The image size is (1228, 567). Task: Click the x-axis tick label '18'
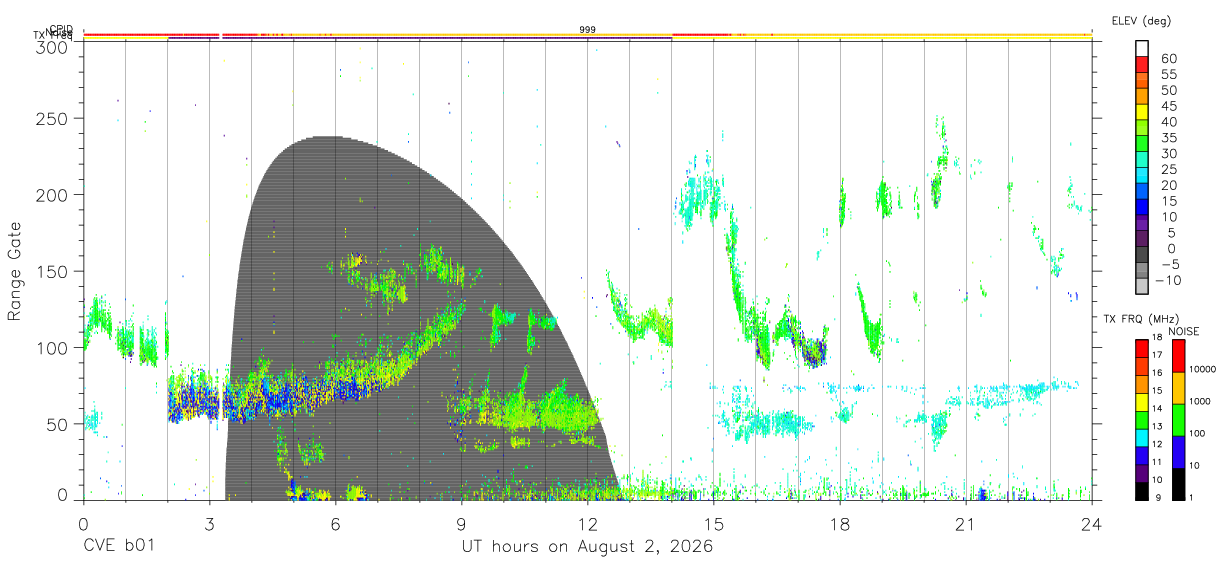coord(840,524)
